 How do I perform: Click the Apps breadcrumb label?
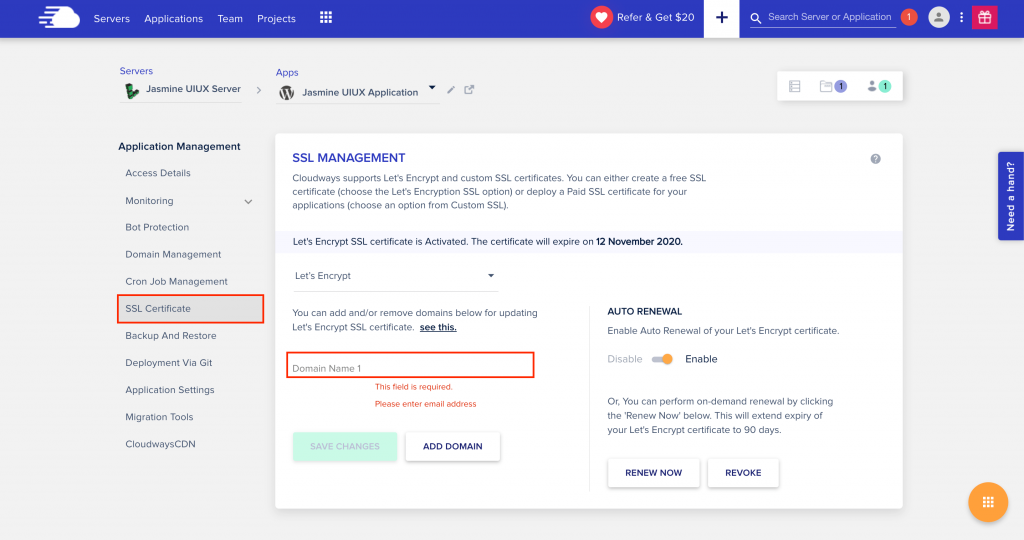click(287, 72)
